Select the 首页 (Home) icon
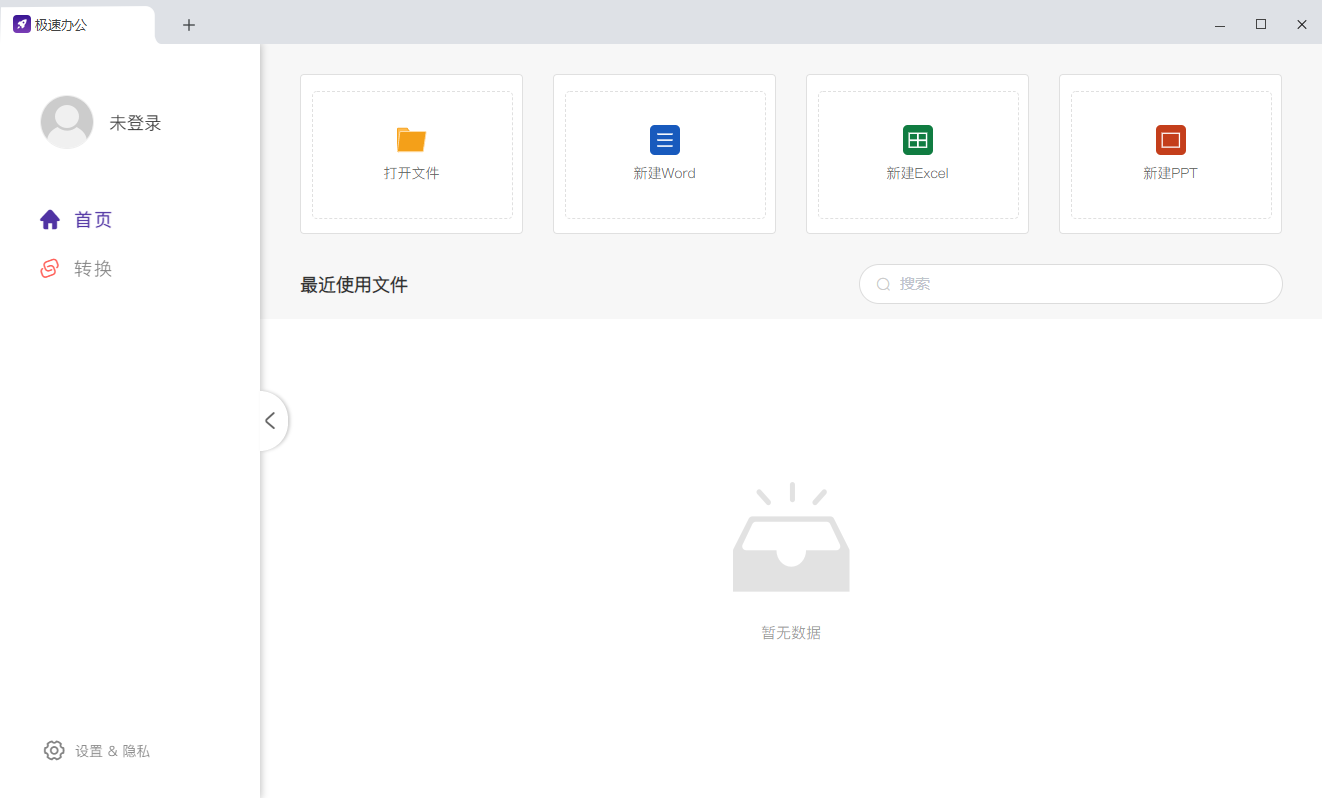1322x798 pixels. click(x=50, y=219)
